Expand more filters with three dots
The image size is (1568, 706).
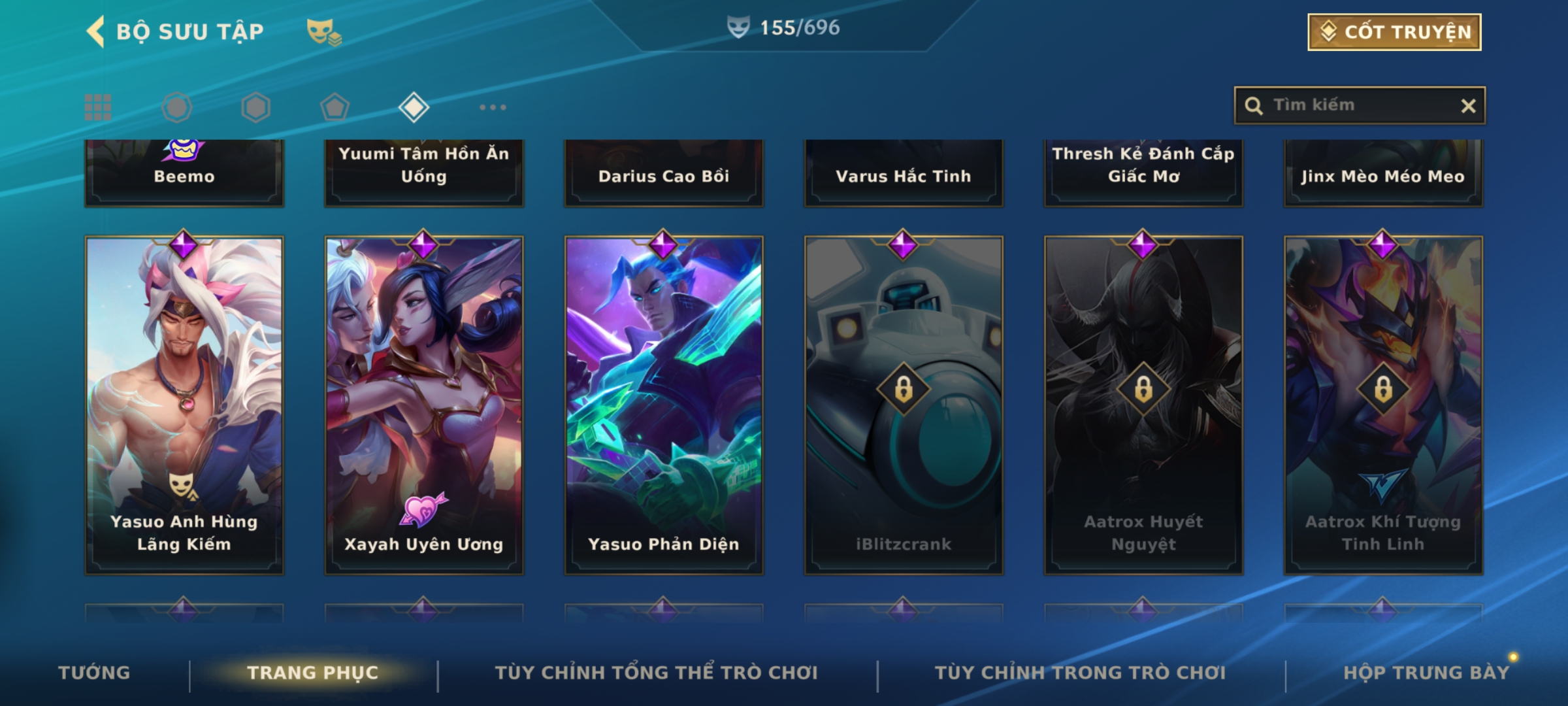pos(493,107)
